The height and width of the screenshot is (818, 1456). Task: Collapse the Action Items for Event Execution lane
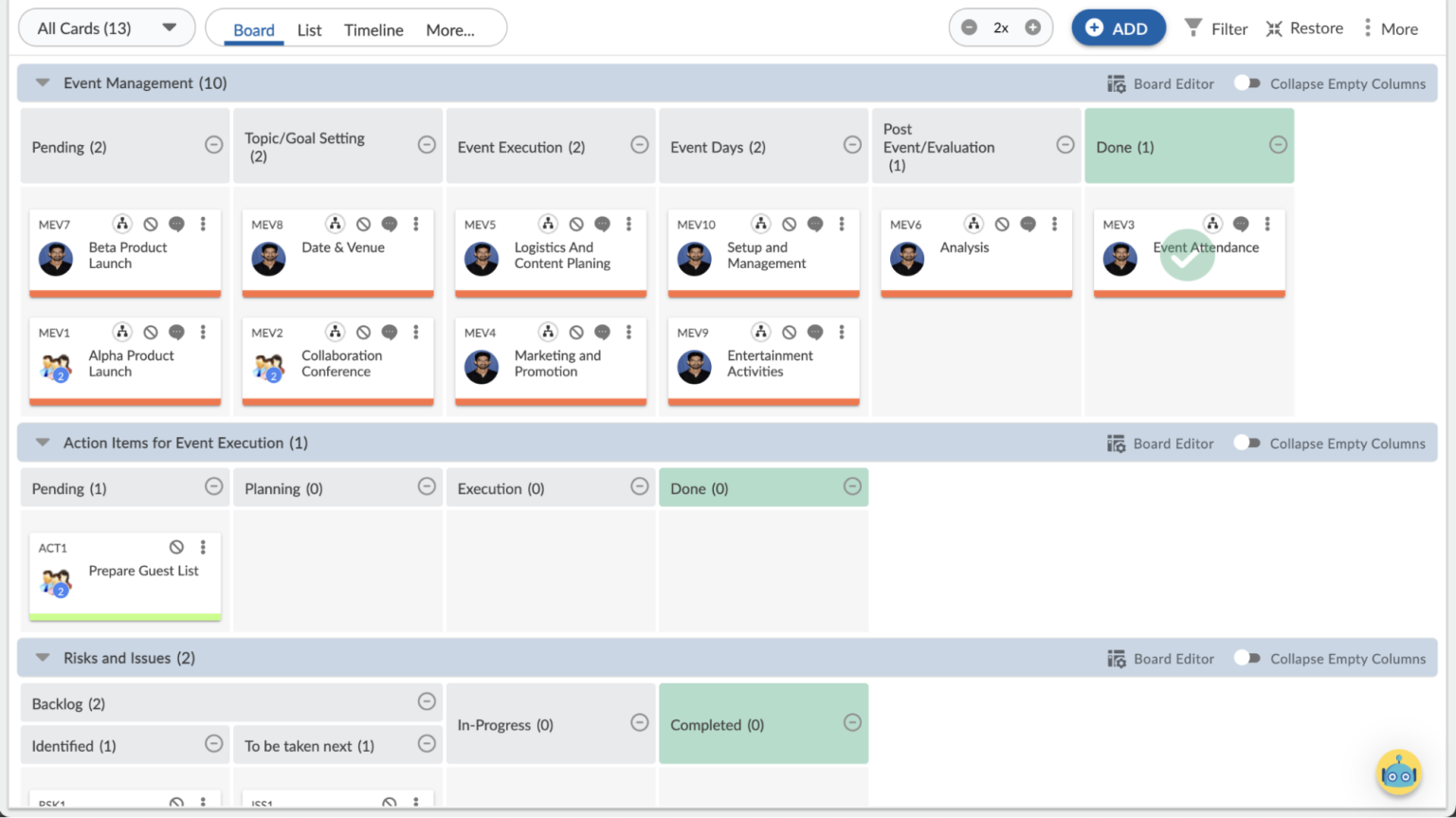(43, 443)
